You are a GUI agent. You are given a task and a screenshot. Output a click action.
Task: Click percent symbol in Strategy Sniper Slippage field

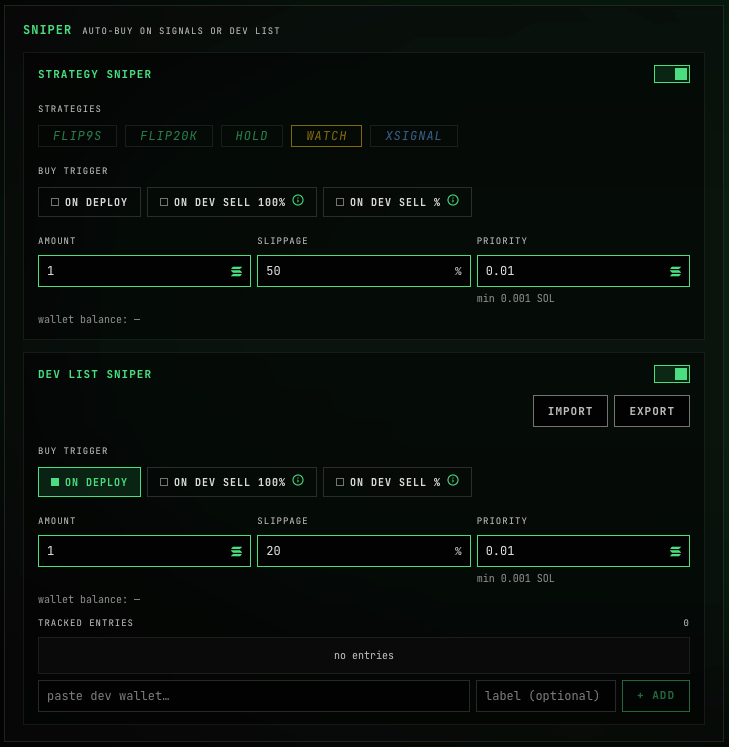coord(458,271)
